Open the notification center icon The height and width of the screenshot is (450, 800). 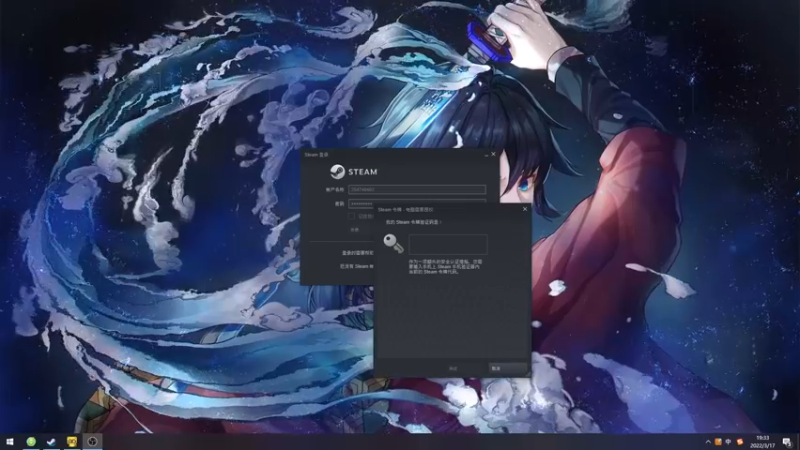coord(787,442)
